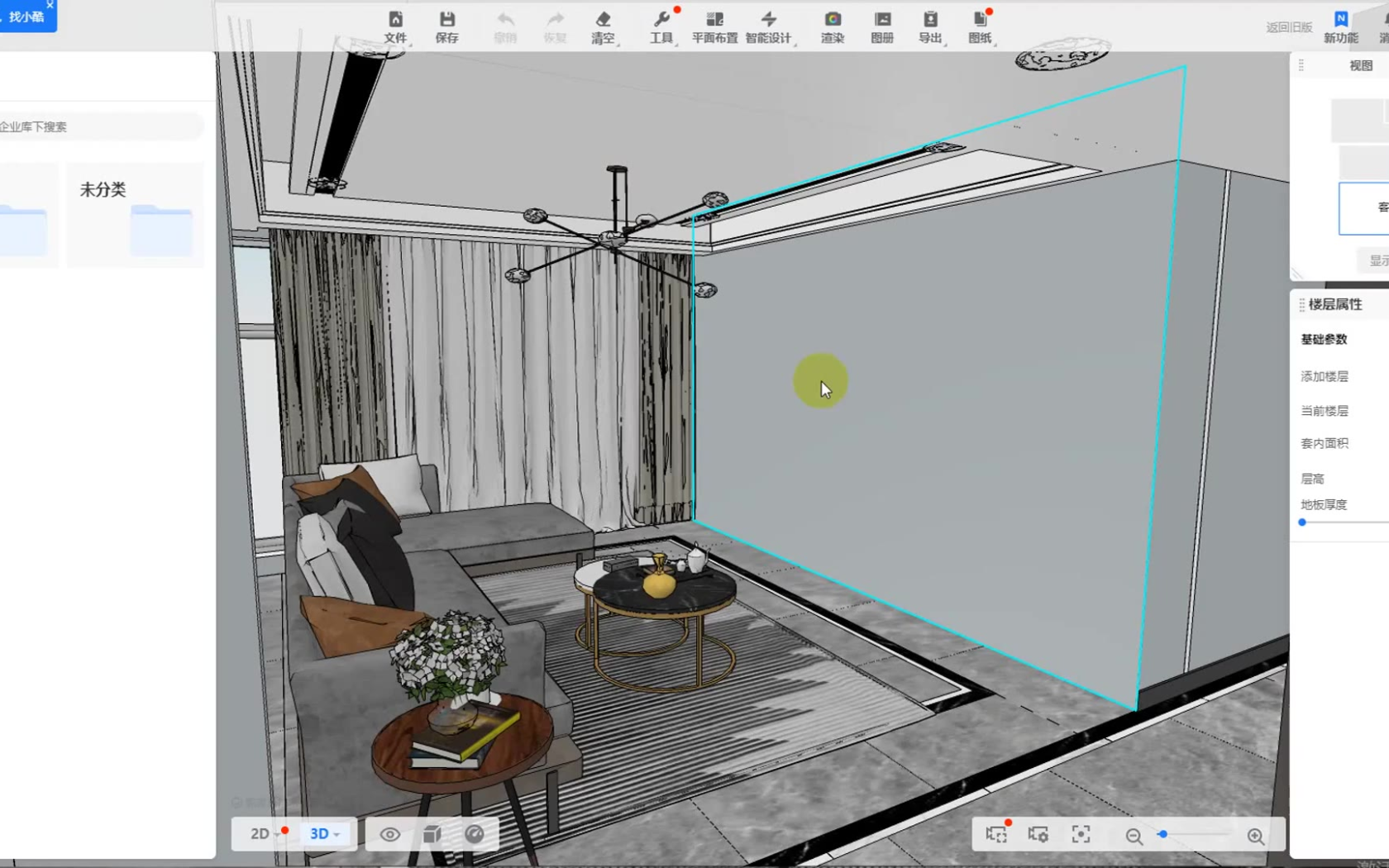
Task: Open the 工具 tools dropdown menu
Action: click(x=661, y=26)
